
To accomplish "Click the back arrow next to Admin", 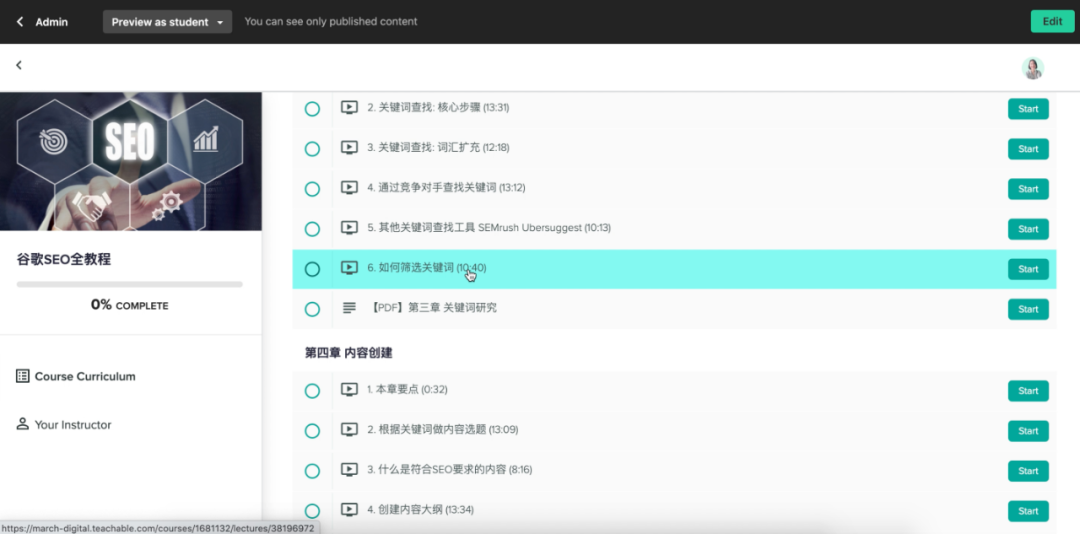I will [20, 22].
